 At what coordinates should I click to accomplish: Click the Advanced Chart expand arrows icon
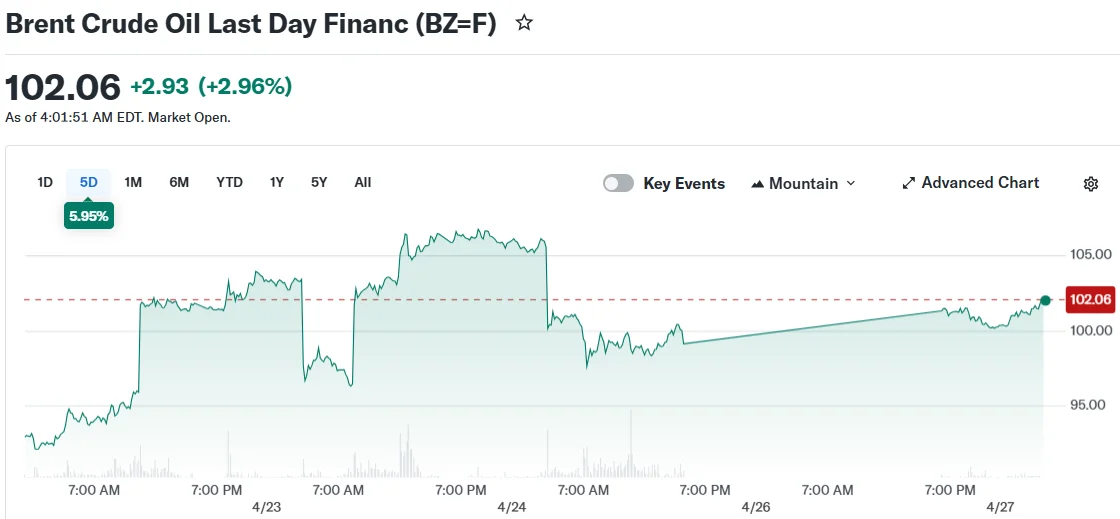click(908, 183)
